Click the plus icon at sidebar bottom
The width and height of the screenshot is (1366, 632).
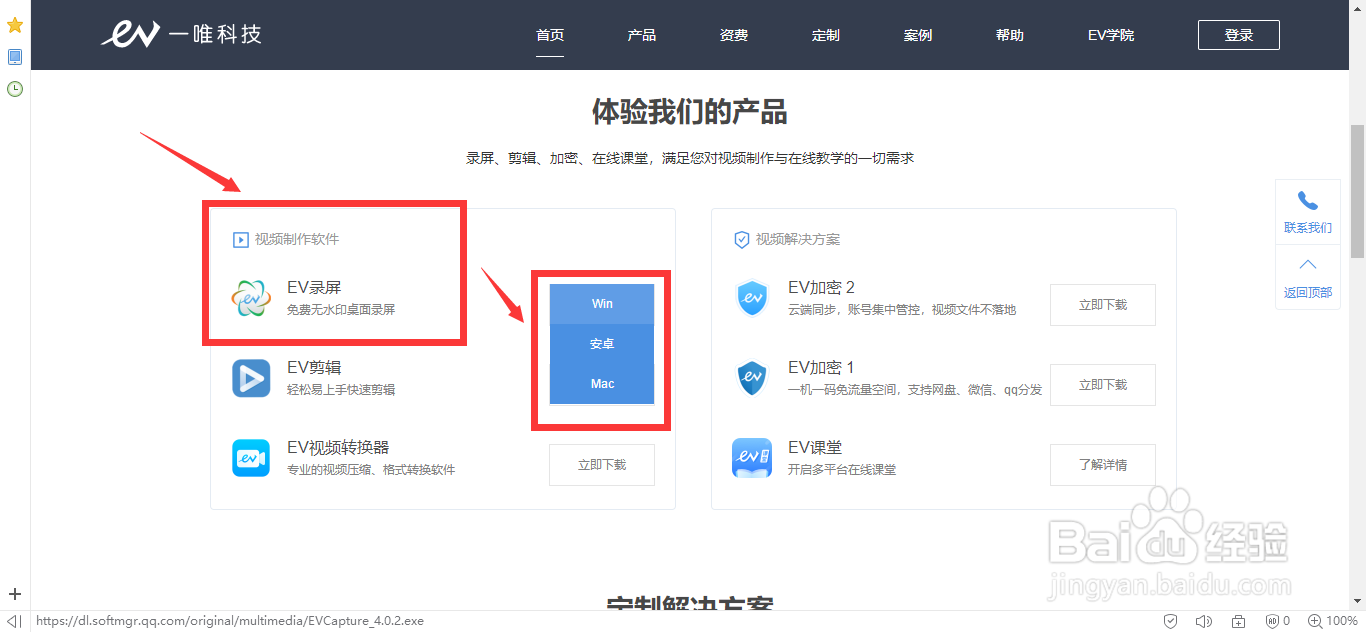pos(15,594)
